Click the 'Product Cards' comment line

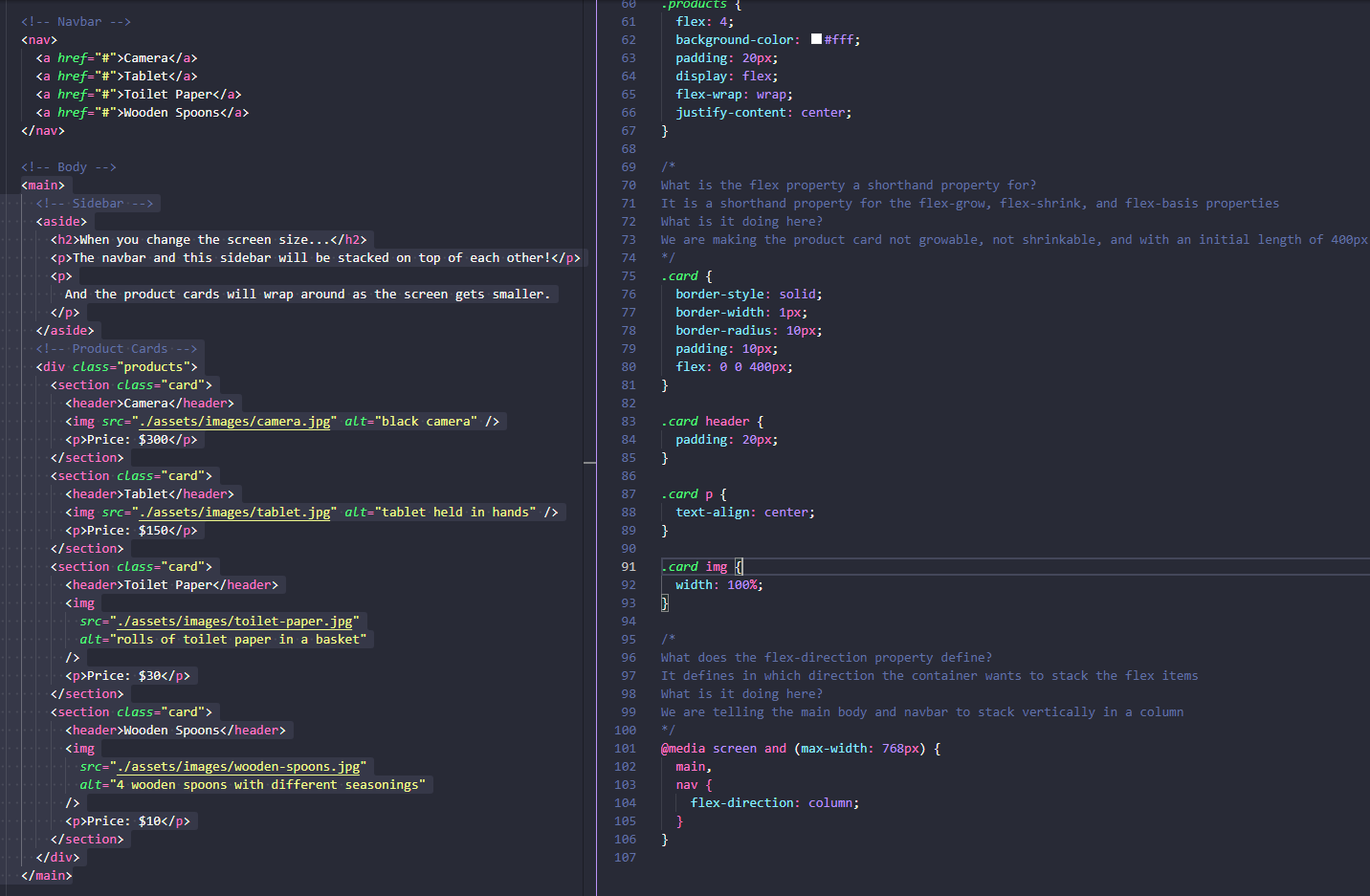pyautogui.click(x=117, y=348)
